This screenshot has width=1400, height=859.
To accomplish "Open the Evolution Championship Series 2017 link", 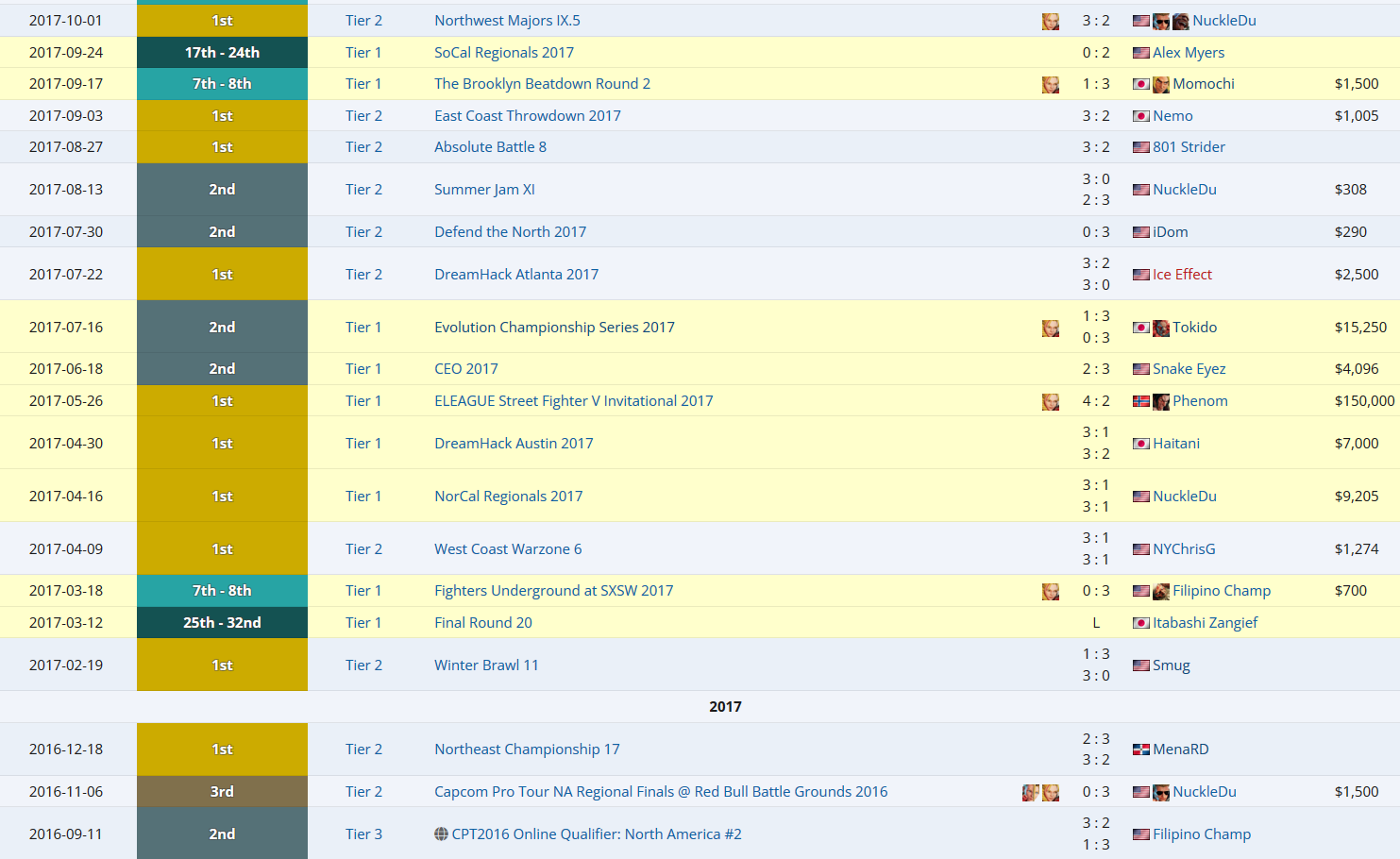I will (x=554, y=328).
